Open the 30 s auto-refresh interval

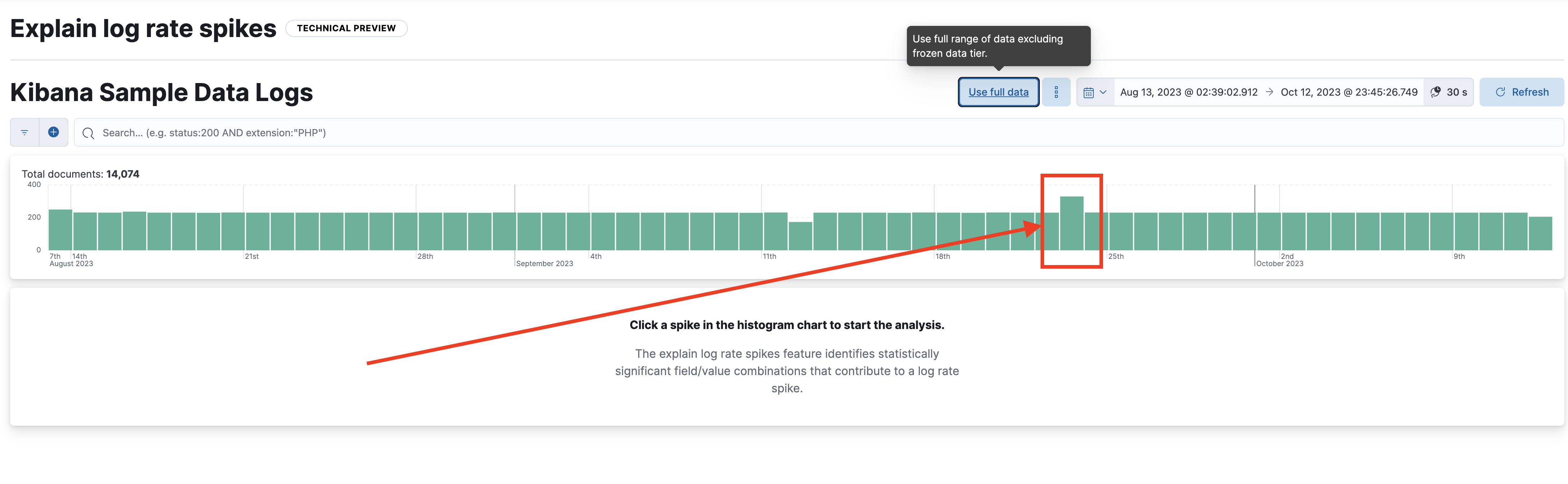click(x=1449, y=92)
